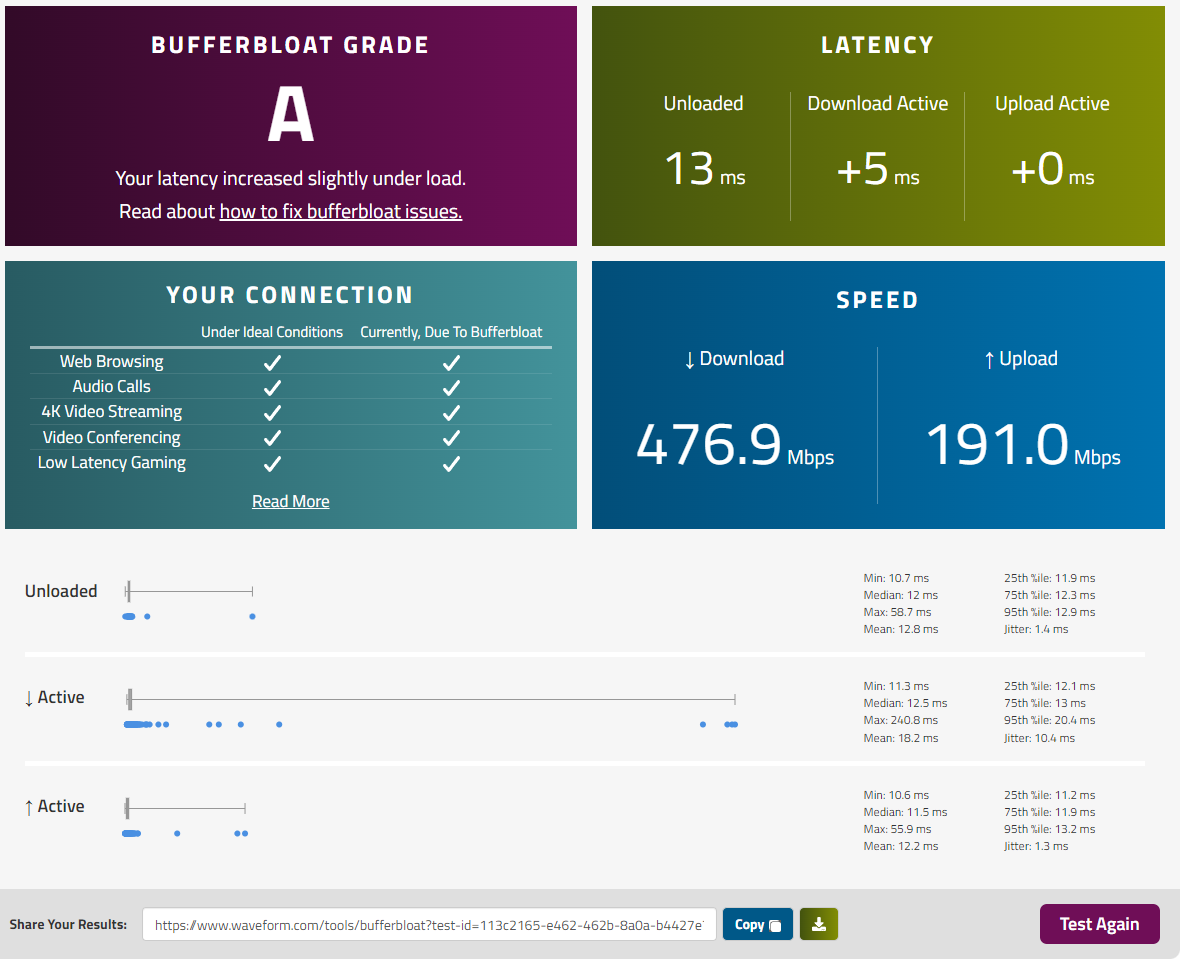This screenshot has width=1182, height=959.
Task: Open the Read More link
Action: pos(290,501)
